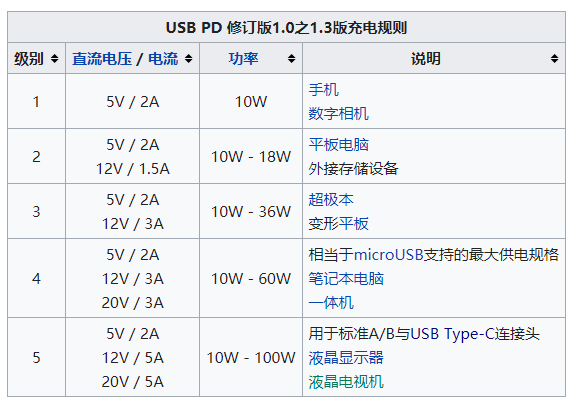Sort by 说明 column sort arrows
This screenshot has width=583, height=410.
555,58
